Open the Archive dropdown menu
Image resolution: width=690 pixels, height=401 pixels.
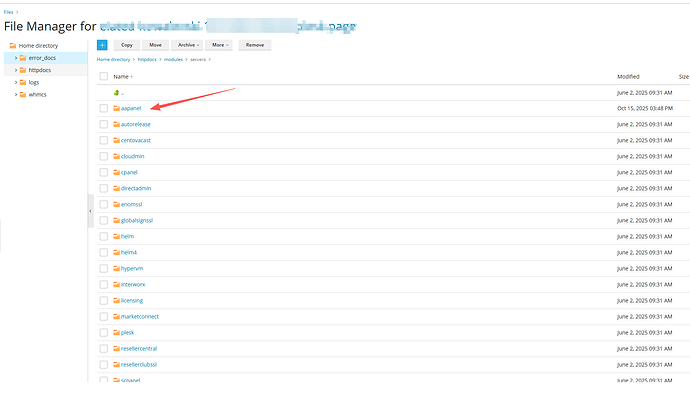pos(190,45)
